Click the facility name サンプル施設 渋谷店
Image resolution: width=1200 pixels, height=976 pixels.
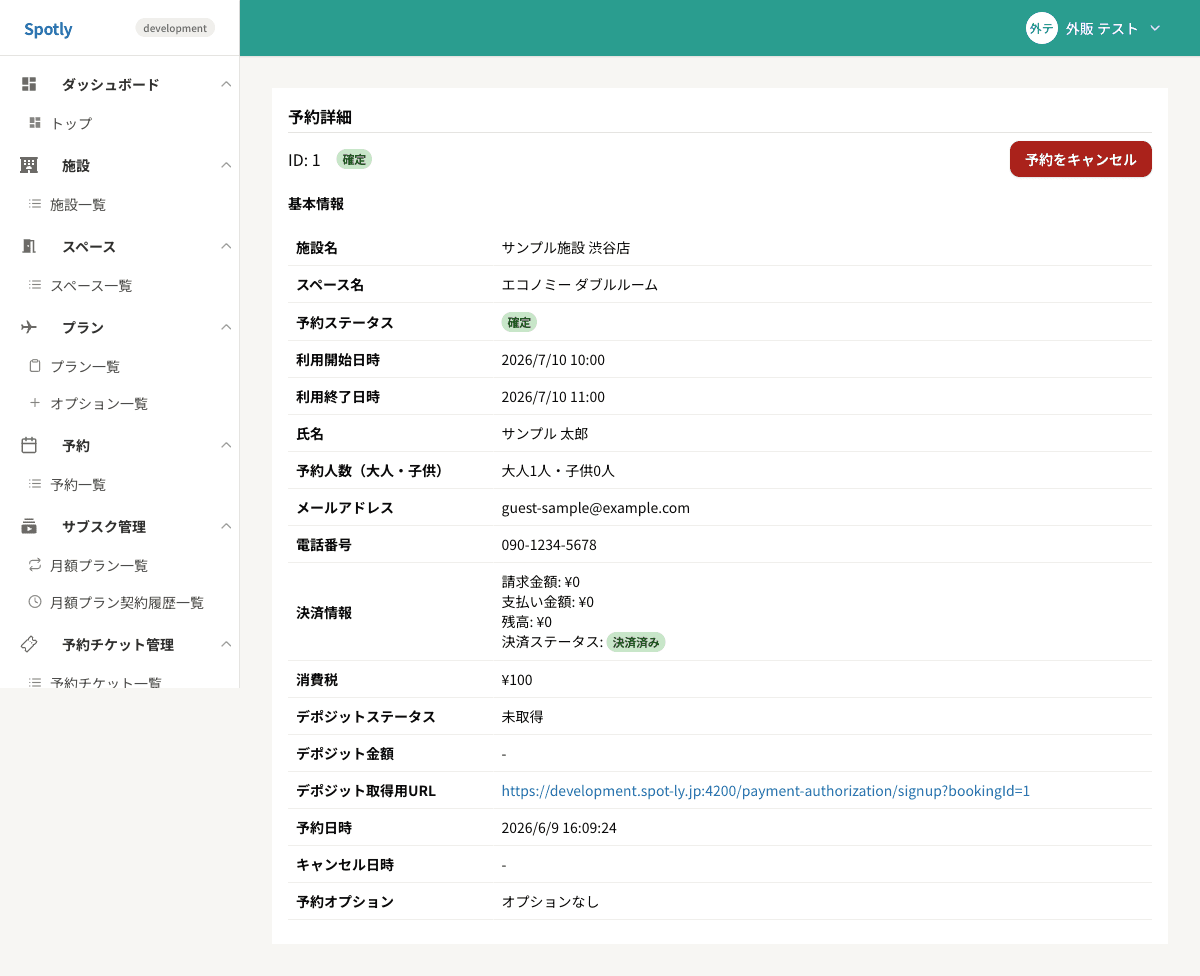566,248
